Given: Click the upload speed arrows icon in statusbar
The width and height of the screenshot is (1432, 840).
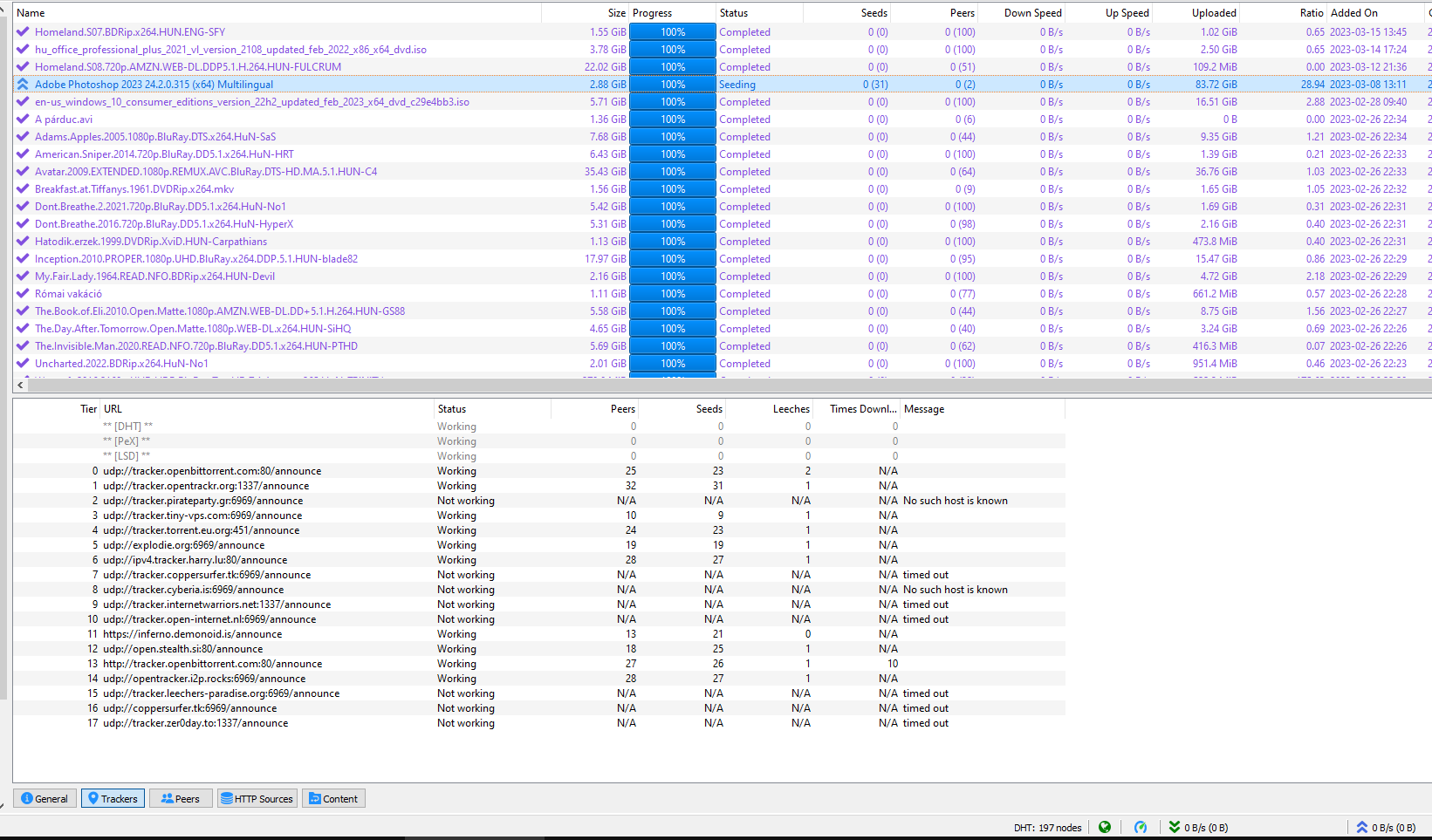Looking at the screenshot, I should 1363,827.
